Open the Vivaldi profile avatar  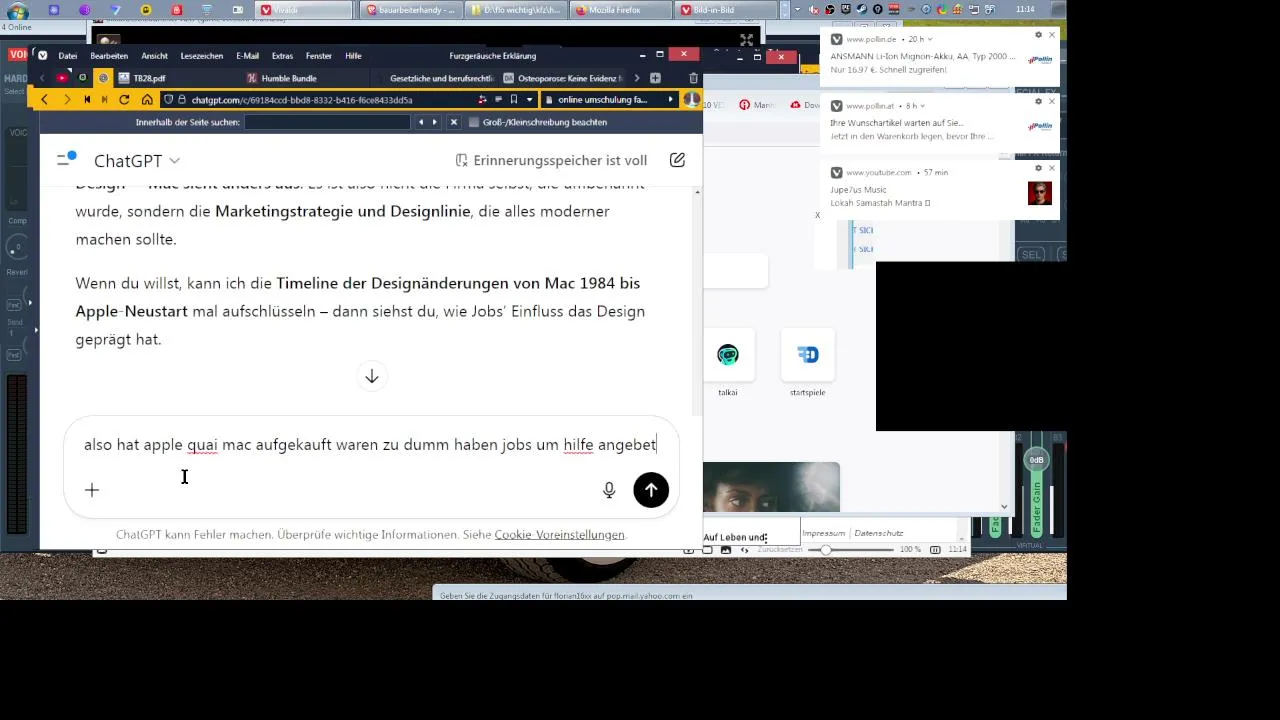(691, 100)
